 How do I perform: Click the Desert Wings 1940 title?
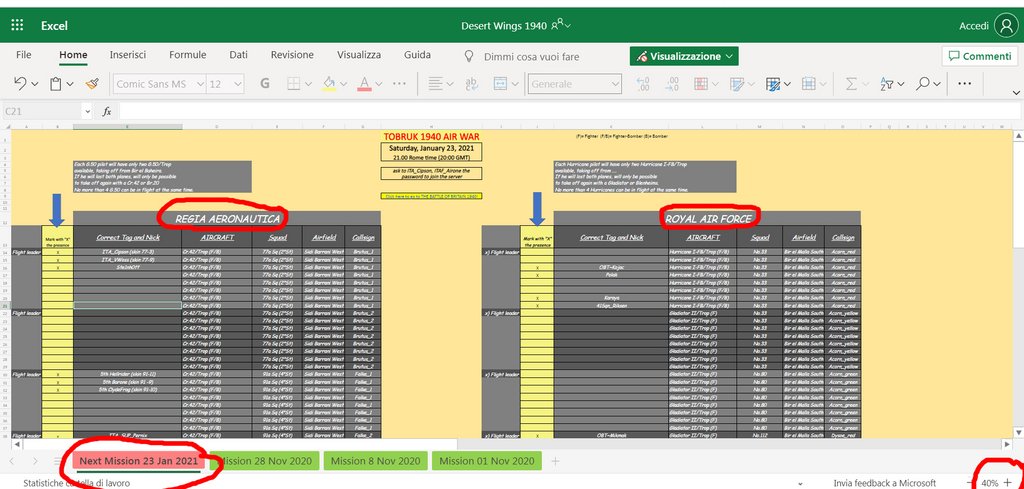(504, 25)
